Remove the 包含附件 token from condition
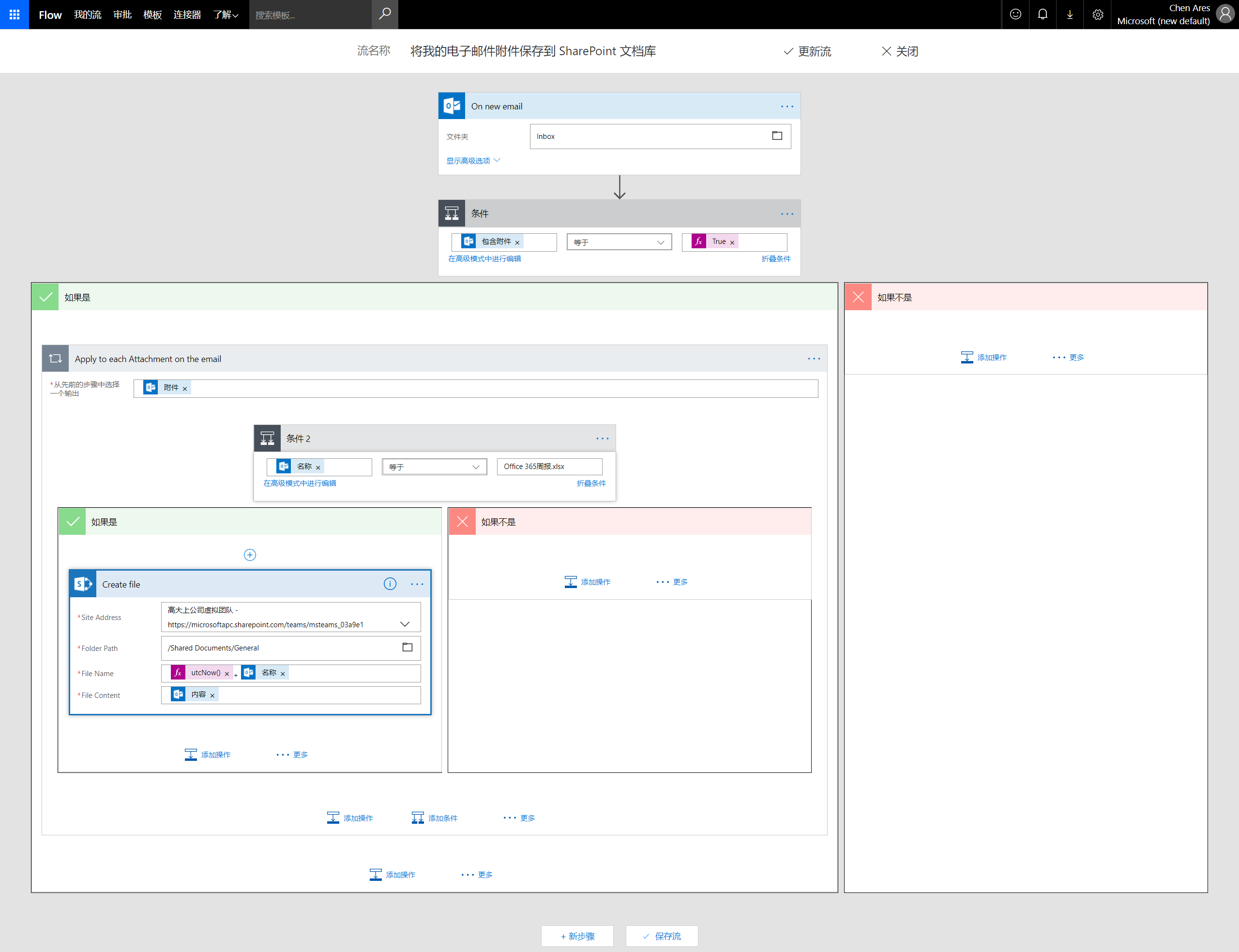Image resolution: width=1239 pixels, height=952 pixels. [x=517, y=242]
